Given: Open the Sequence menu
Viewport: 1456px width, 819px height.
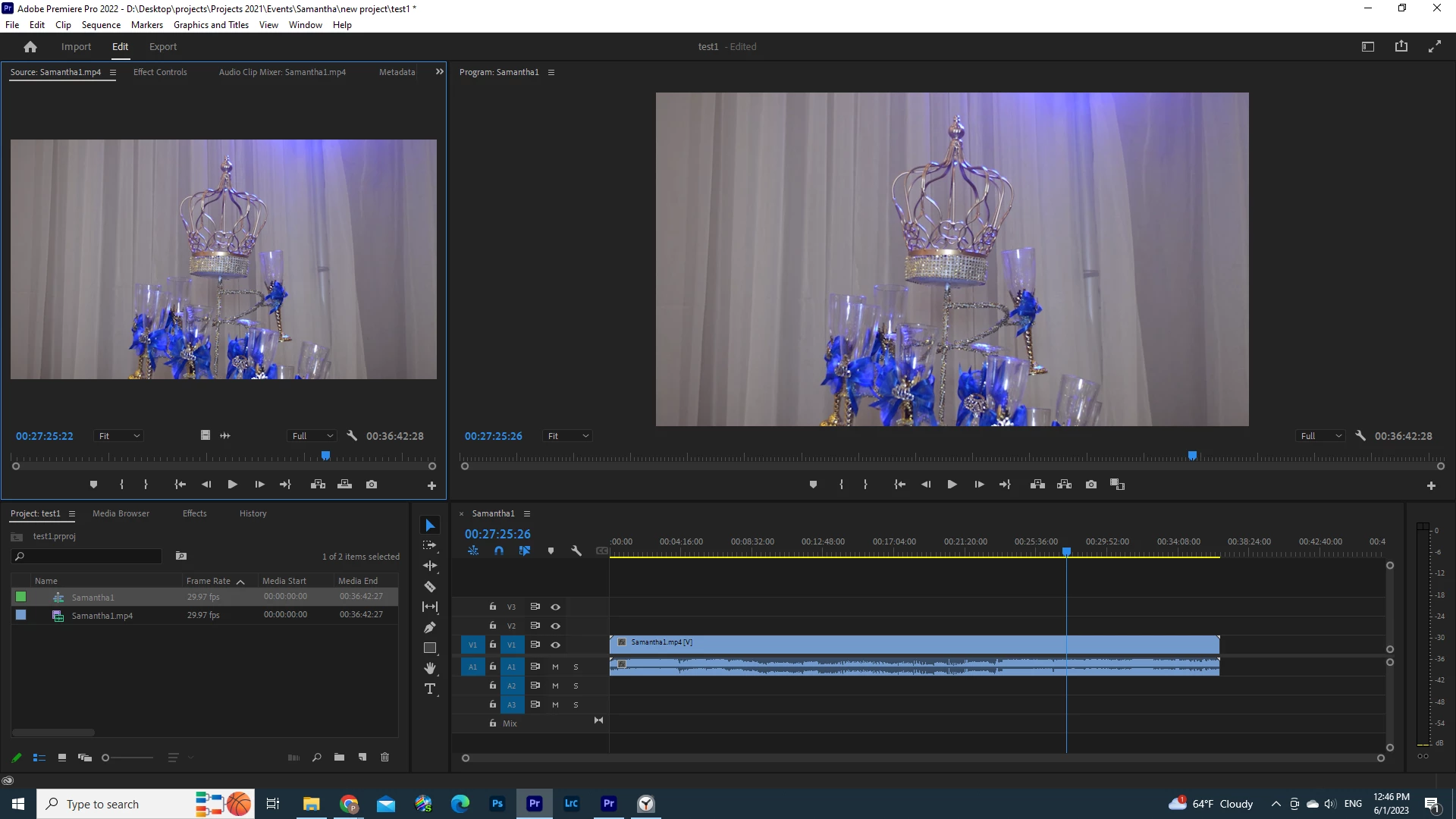Looking at the screenshot, I should click(x=101, y=25).
